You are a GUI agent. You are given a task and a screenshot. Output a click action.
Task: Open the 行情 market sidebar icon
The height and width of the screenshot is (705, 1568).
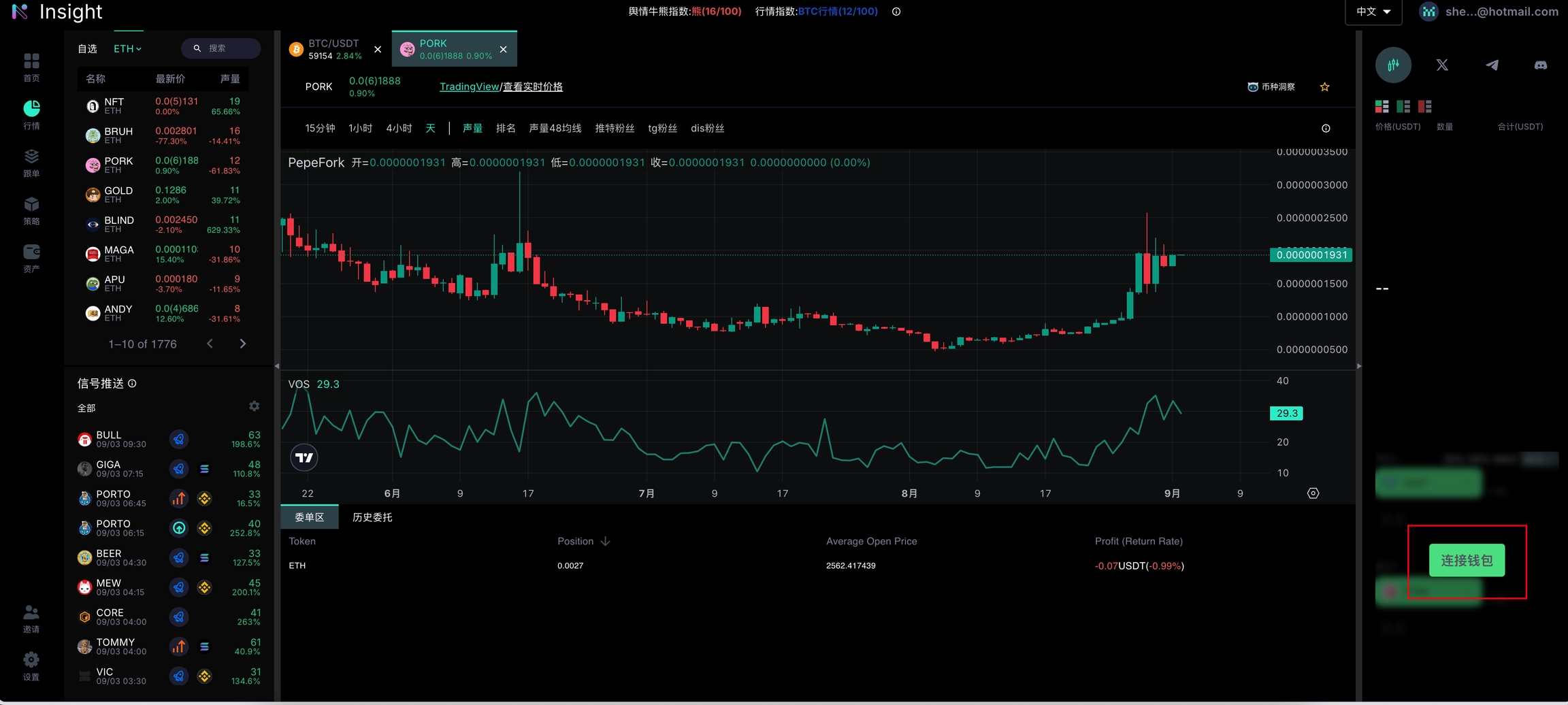[x=31, y=114]
